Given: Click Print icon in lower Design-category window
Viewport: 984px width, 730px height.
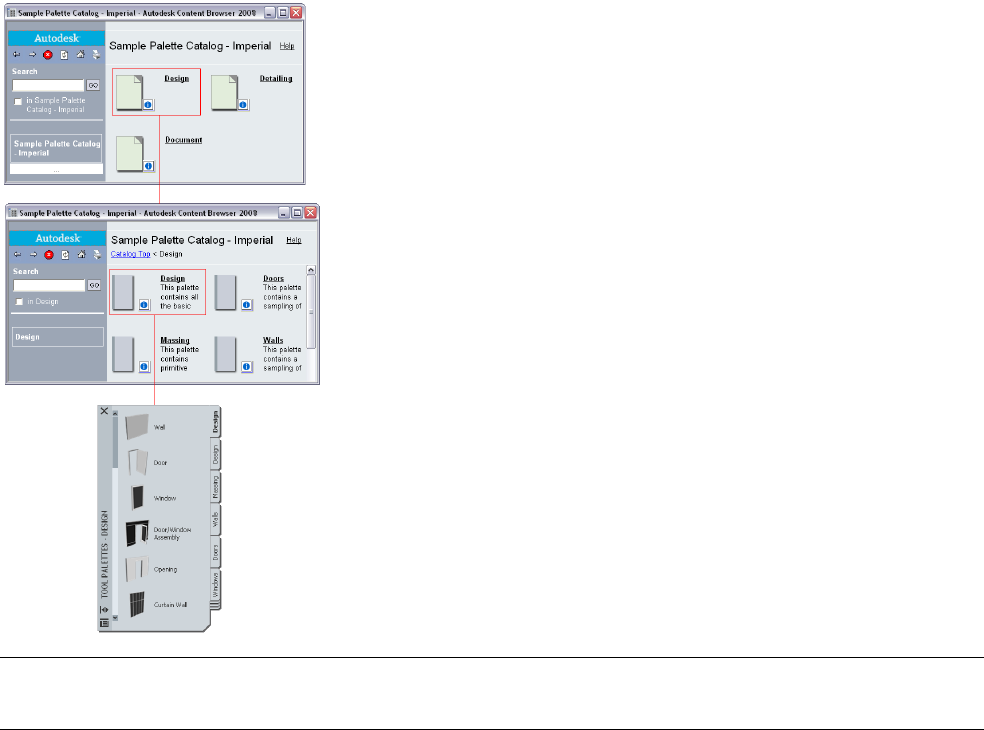Looking at the screenshot, I should tap(97, 254).
